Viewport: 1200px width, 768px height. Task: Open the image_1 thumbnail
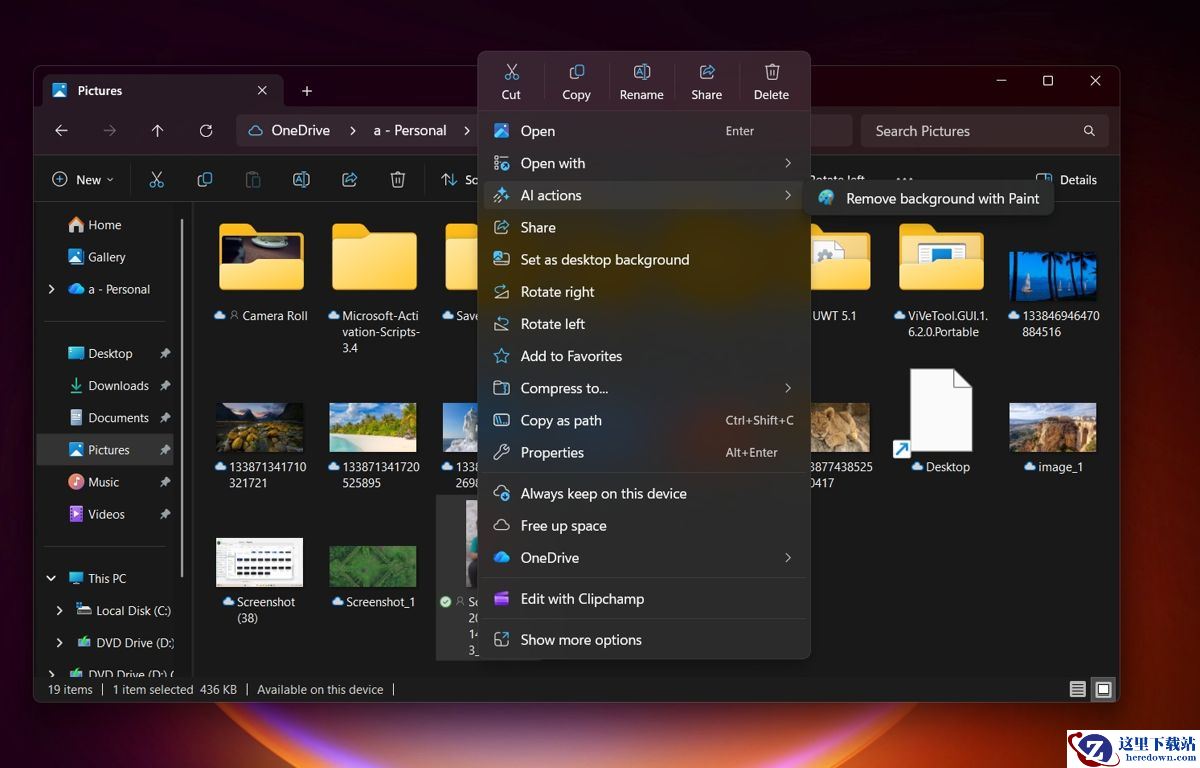pos(1052,428)
